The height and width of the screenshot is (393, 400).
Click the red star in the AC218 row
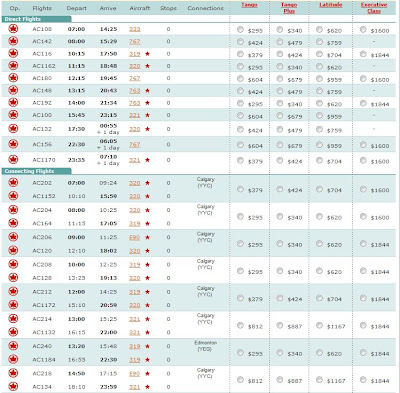tap(147, 374)
